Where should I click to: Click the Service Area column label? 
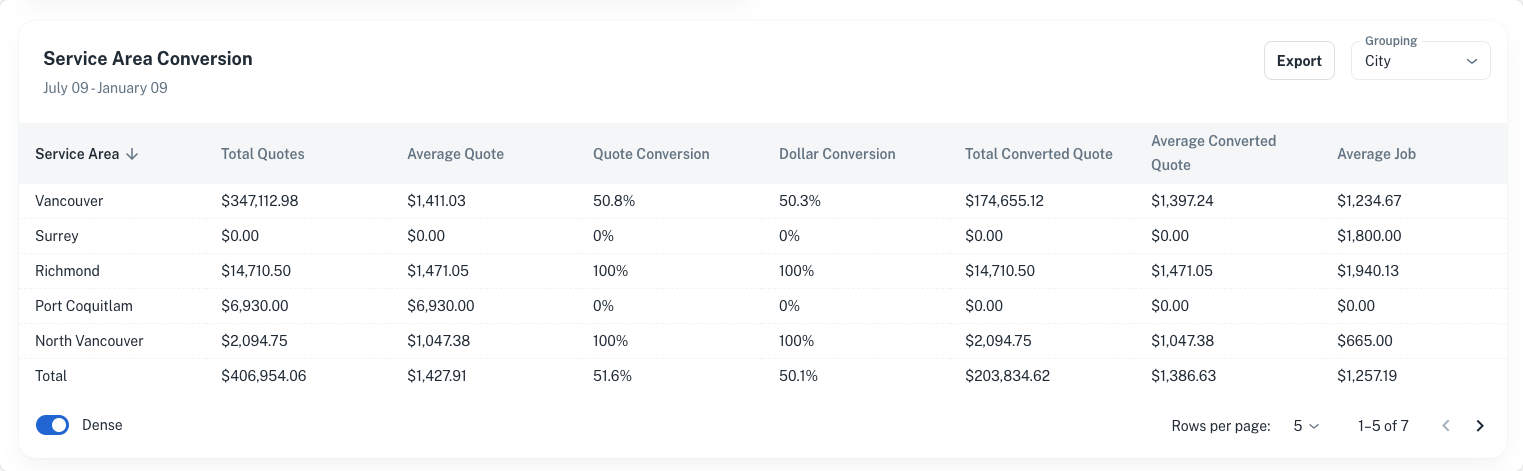77,154
